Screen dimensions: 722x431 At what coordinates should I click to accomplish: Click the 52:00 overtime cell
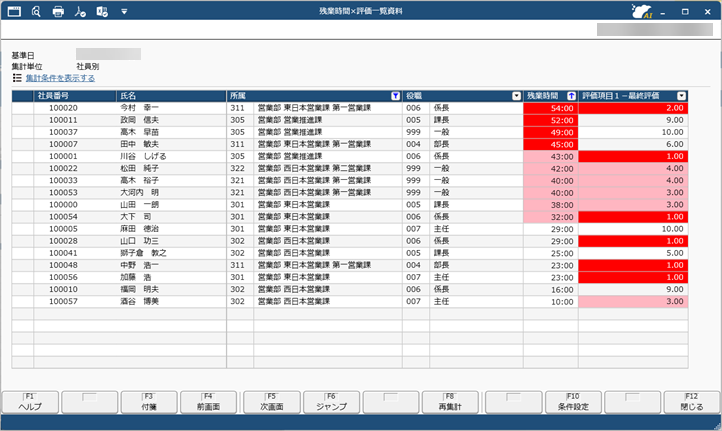[x=551, y=120]
